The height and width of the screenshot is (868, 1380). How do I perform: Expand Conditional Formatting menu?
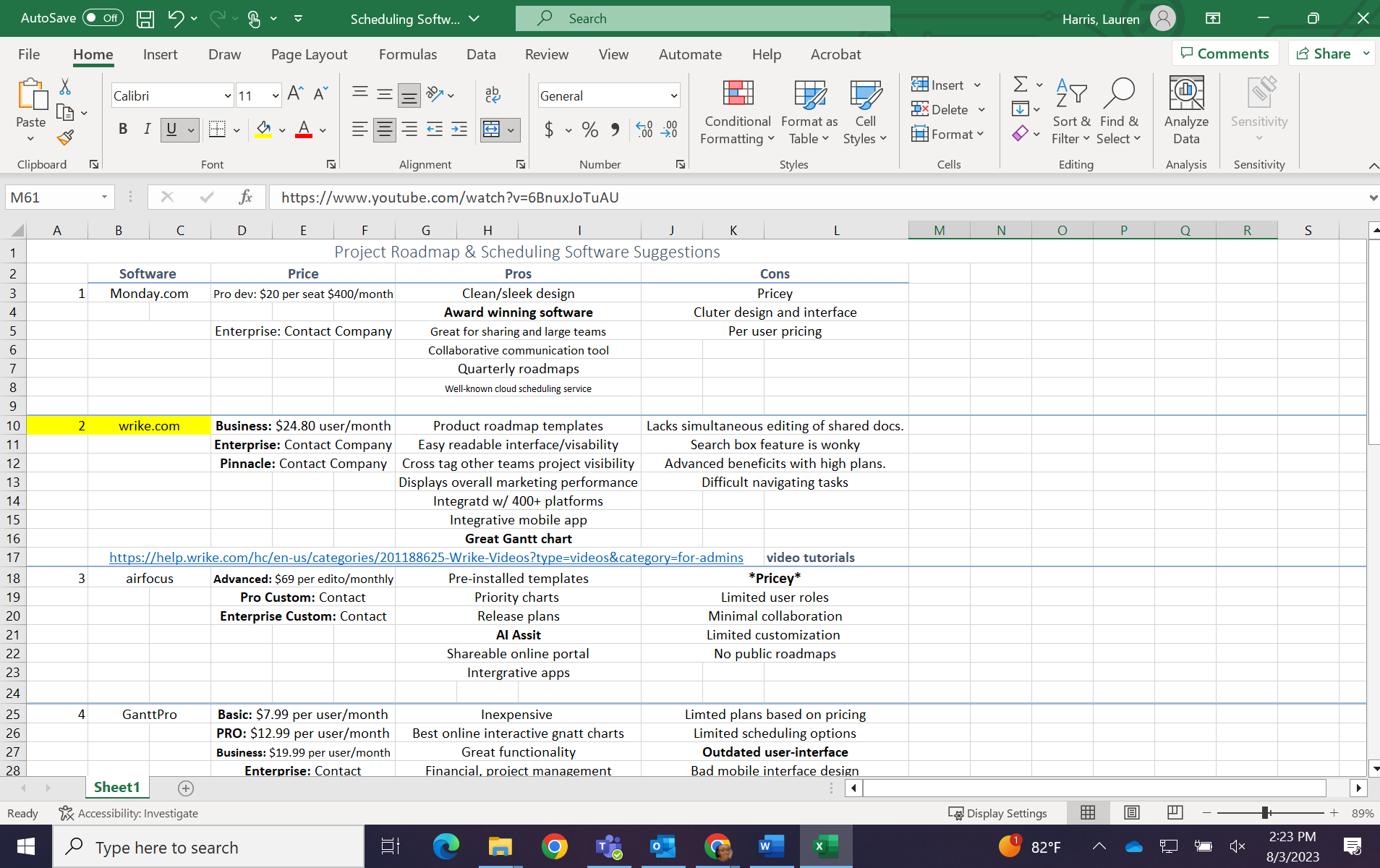pos(738,111)
